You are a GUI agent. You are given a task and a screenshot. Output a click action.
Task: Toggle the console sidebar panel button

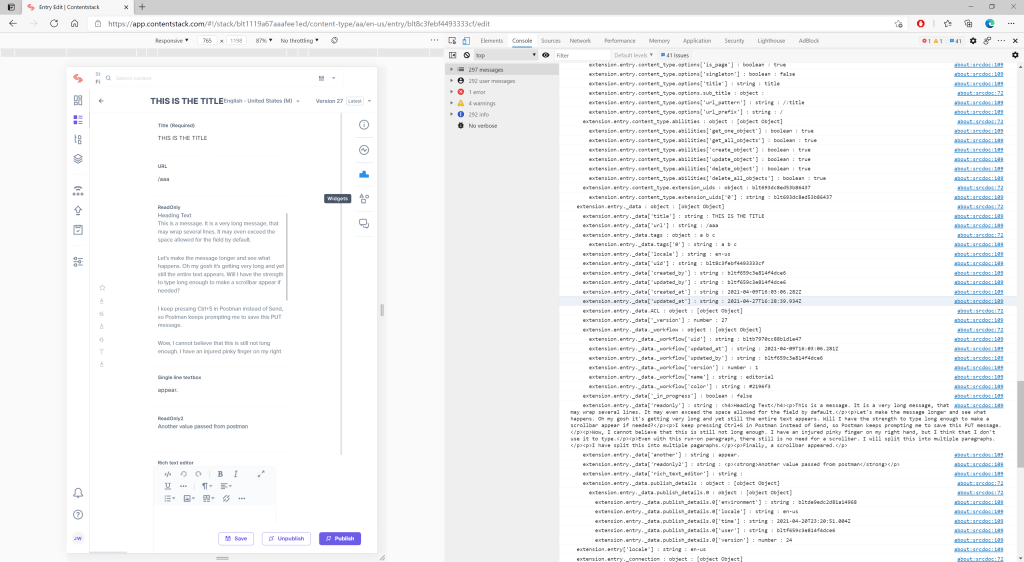click(x=453, y=55)
